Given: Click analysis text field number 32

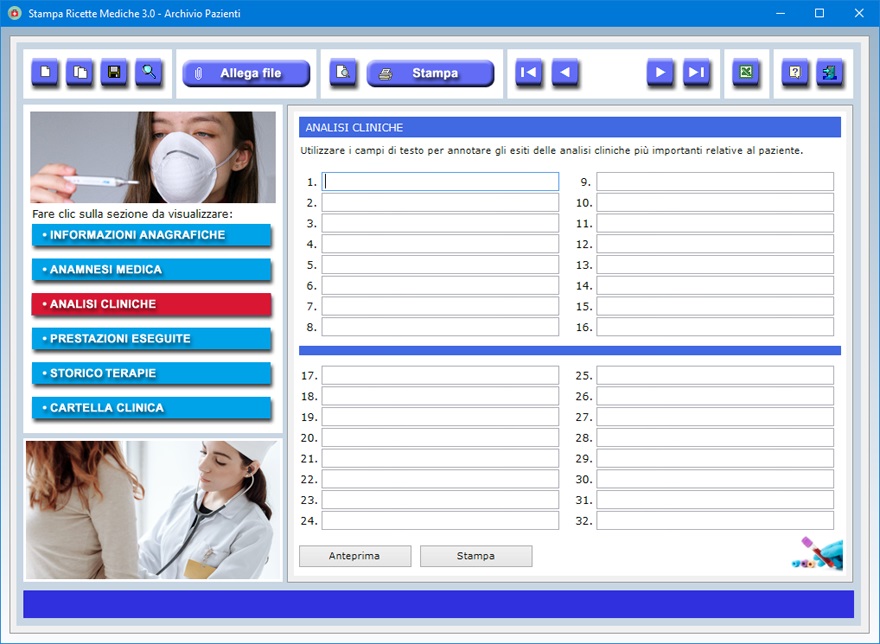Looking at the screenshot, I should coord(715,520).
